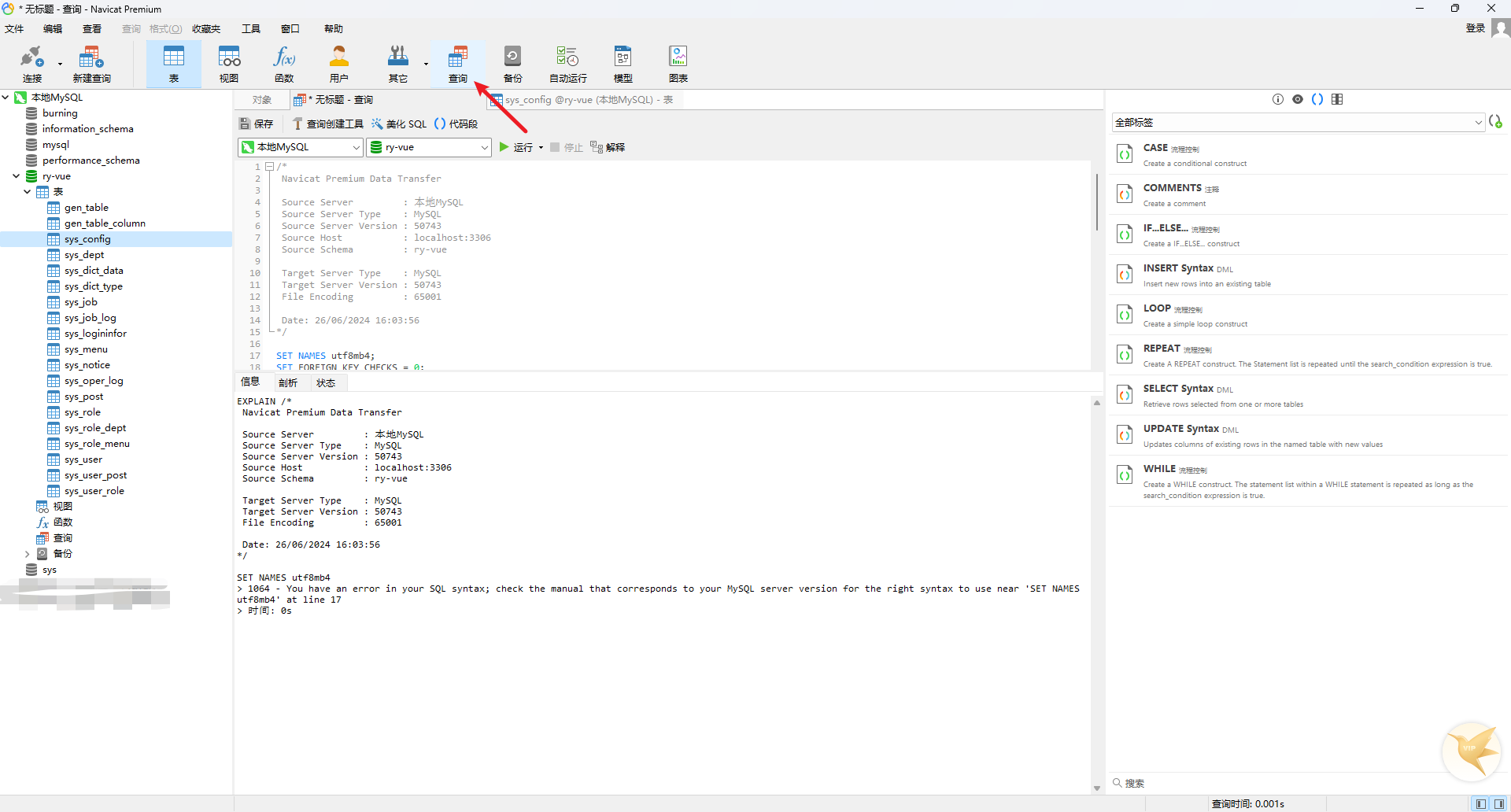Switch to the 剖析 result tab
Screen dimensions: 1511x812
pyautogui.click(x=288, y=383)
